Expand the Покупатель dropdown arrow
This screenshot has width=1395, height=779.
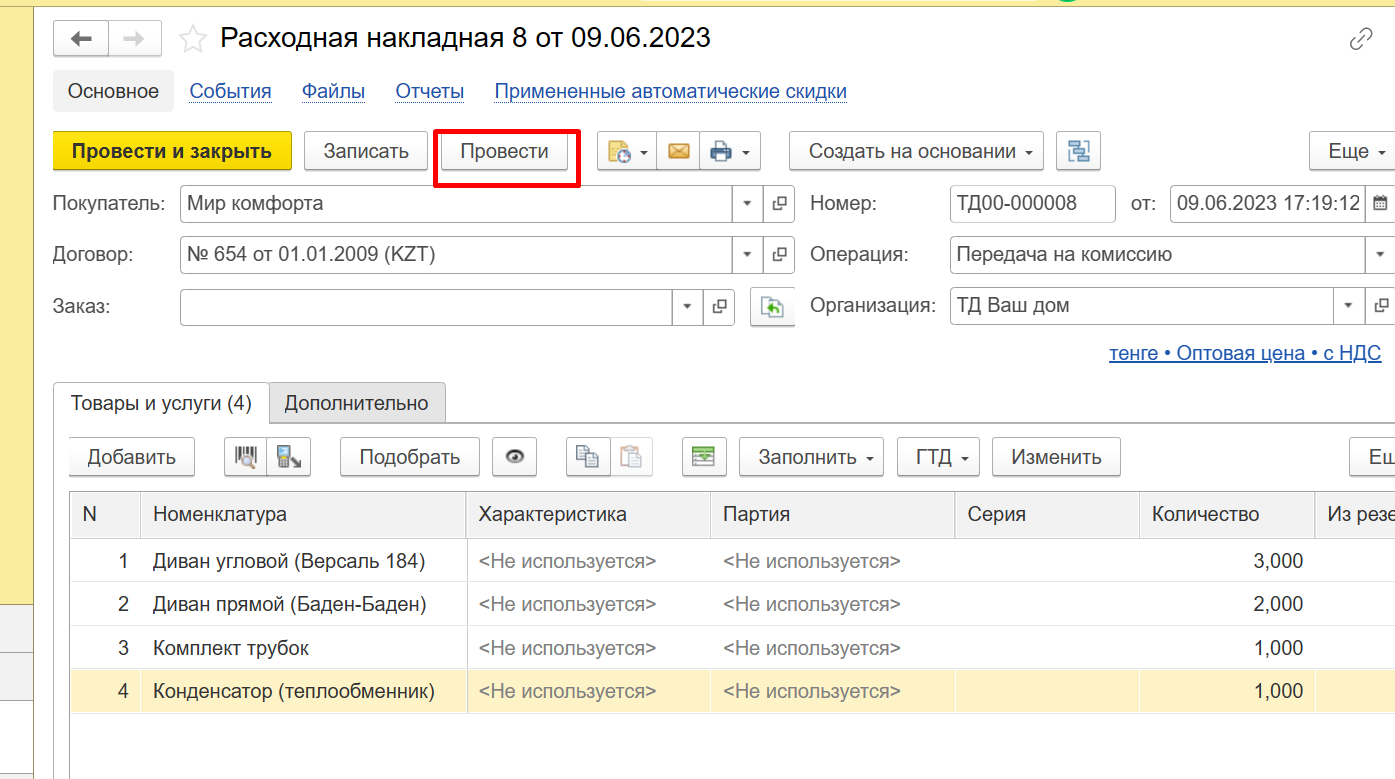pos(747,204)
